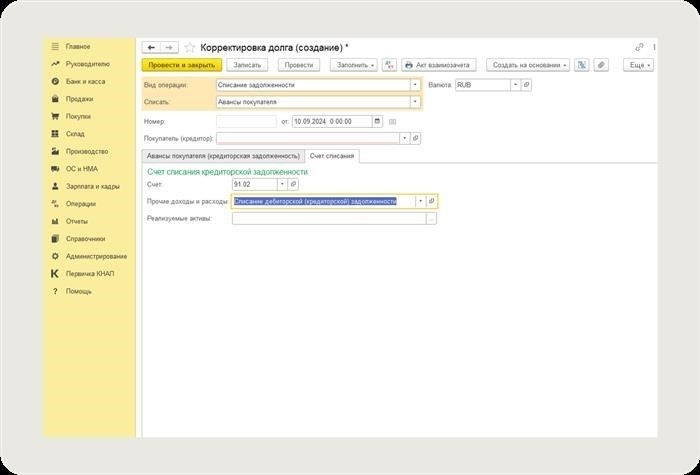Open the Склад section
The height and width of the screenshot is (475, 700).
pos(75,134)
